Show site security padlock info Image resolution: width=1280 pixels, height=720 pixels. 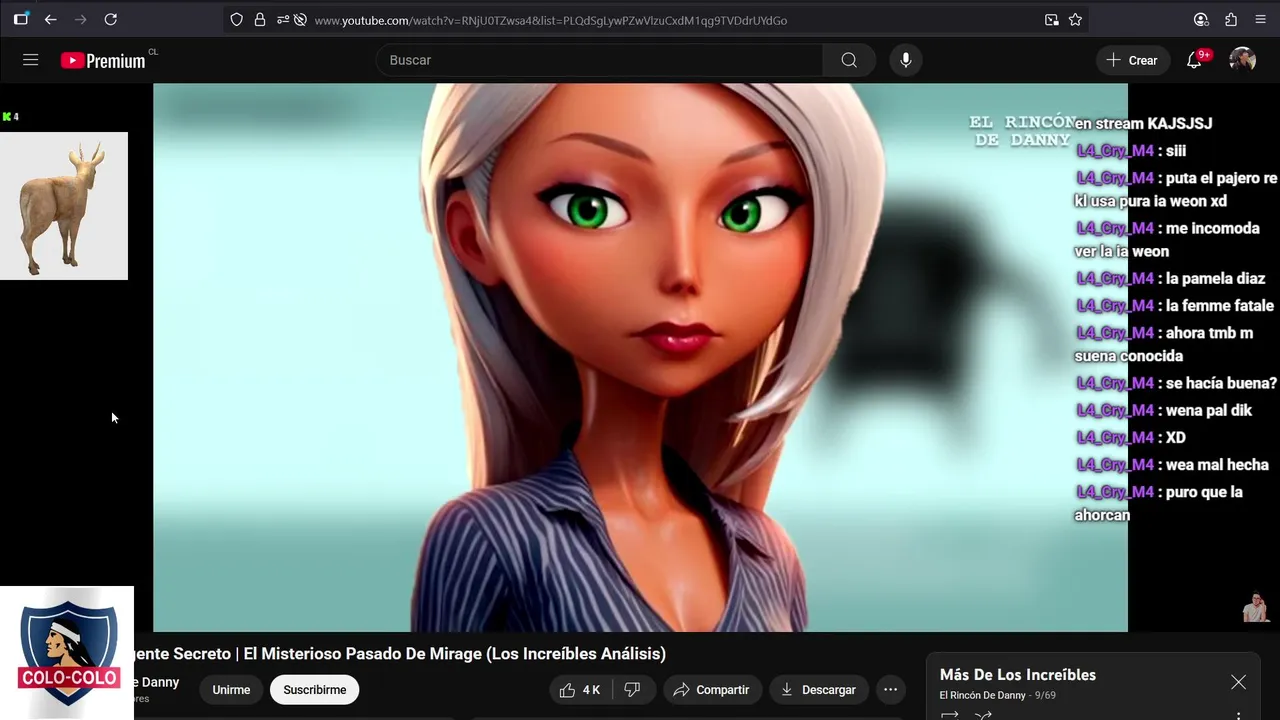click(x=260, y=20)
